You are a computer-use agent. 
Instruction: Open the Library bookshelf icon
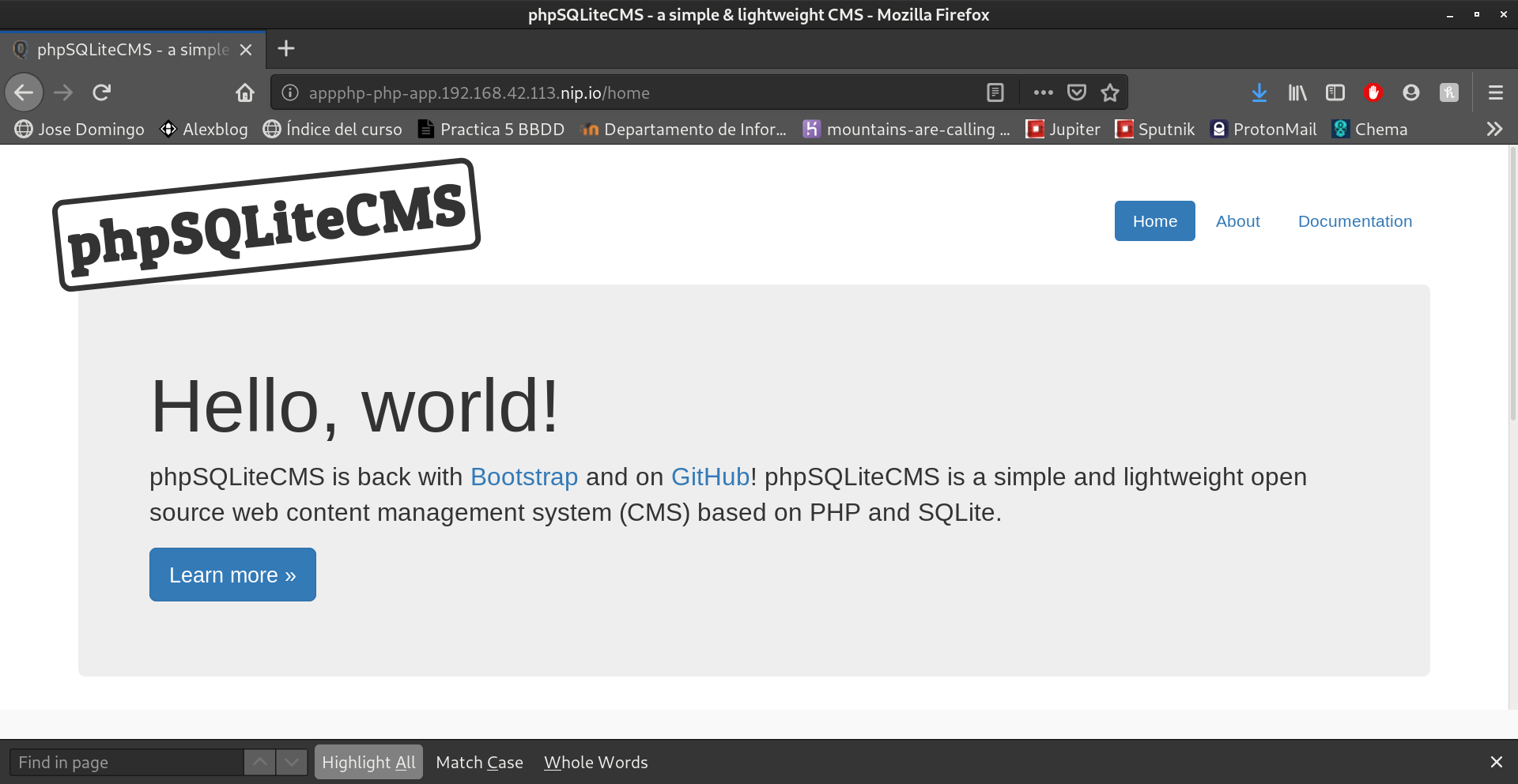click(x=1297, y=92)
